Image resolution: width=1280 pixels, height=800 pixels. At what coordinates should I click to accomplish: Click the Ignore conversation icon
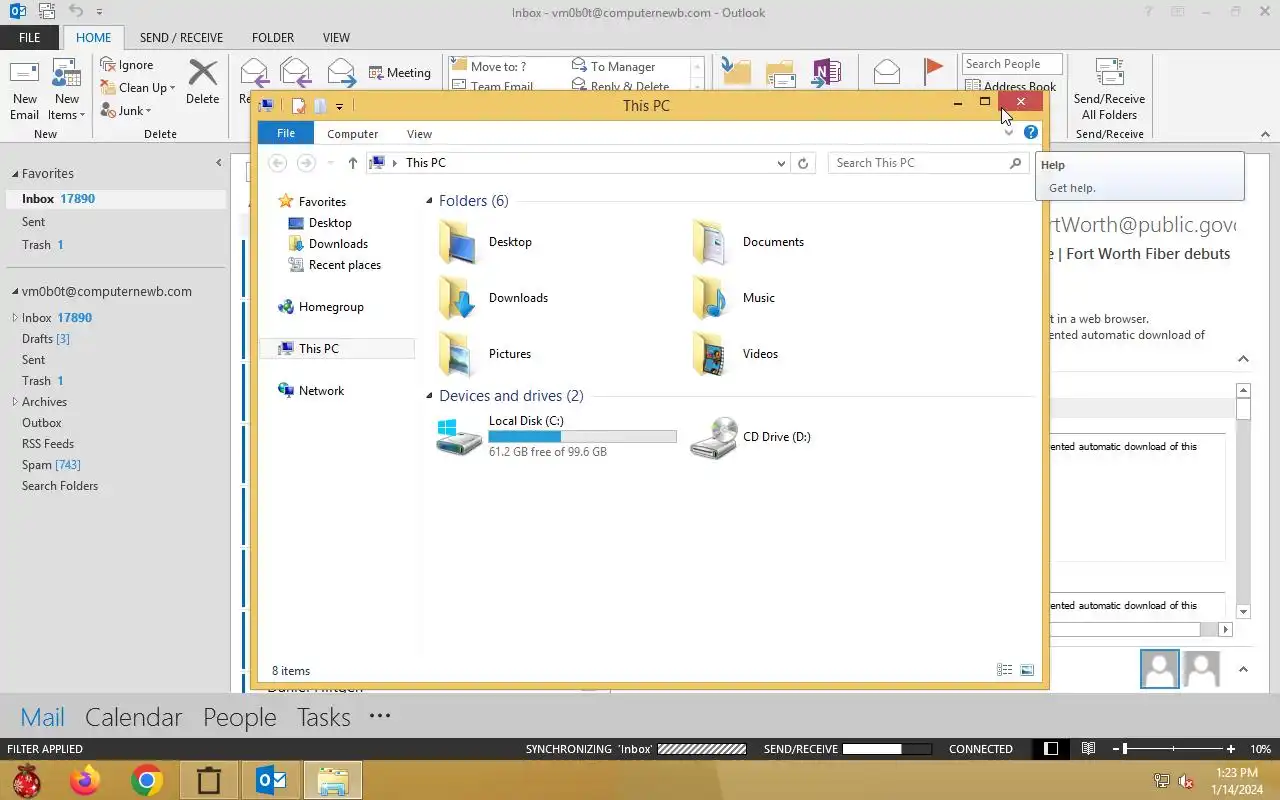click(109, 65)
